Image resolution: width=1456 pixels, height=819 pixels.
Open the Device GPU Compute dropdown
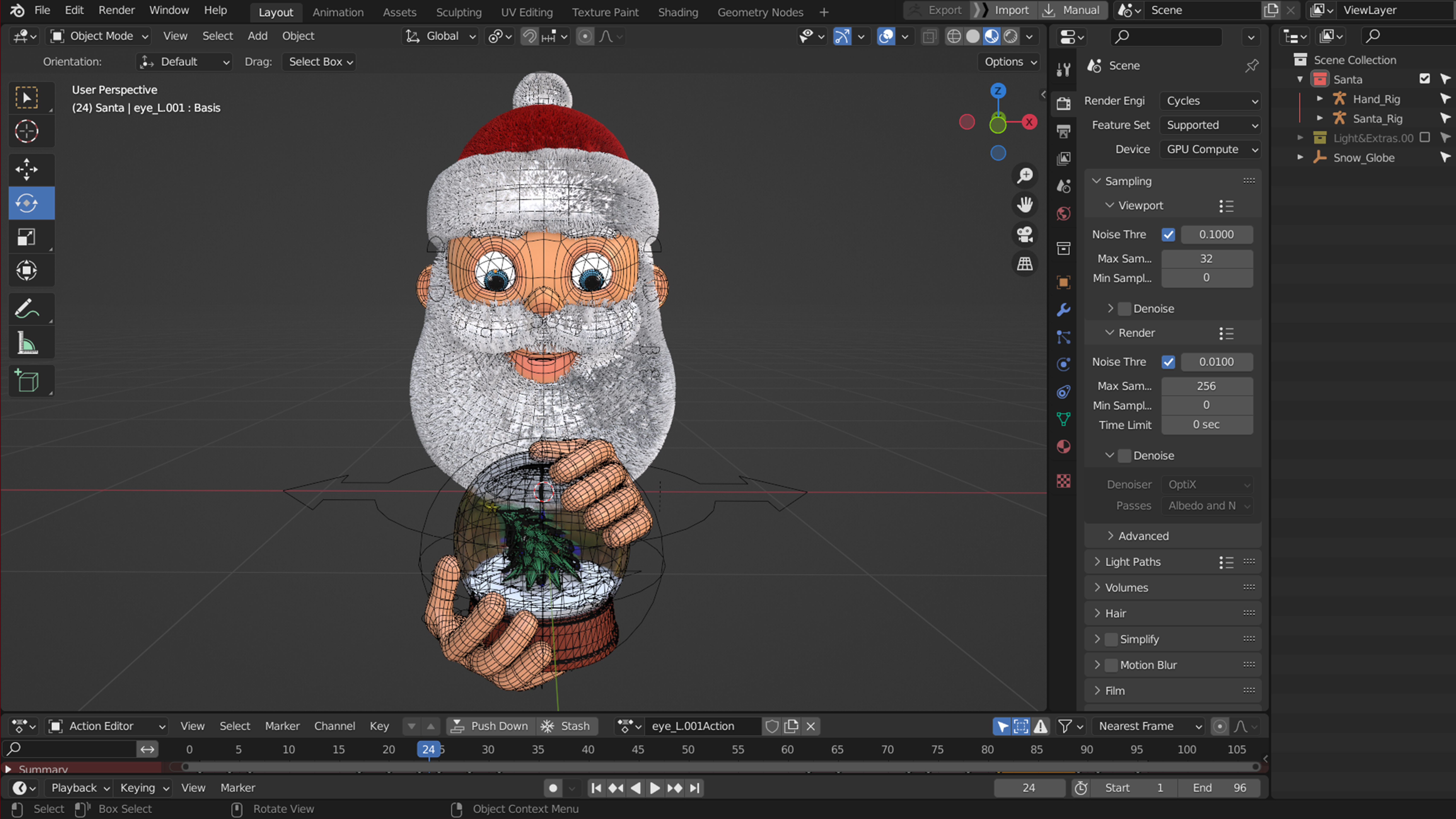1210,149
